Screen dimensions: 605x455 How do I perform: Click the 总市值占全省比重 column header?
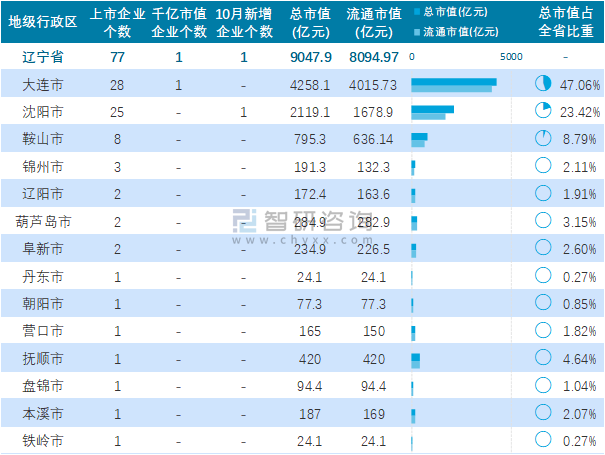[x=566, y=22]
